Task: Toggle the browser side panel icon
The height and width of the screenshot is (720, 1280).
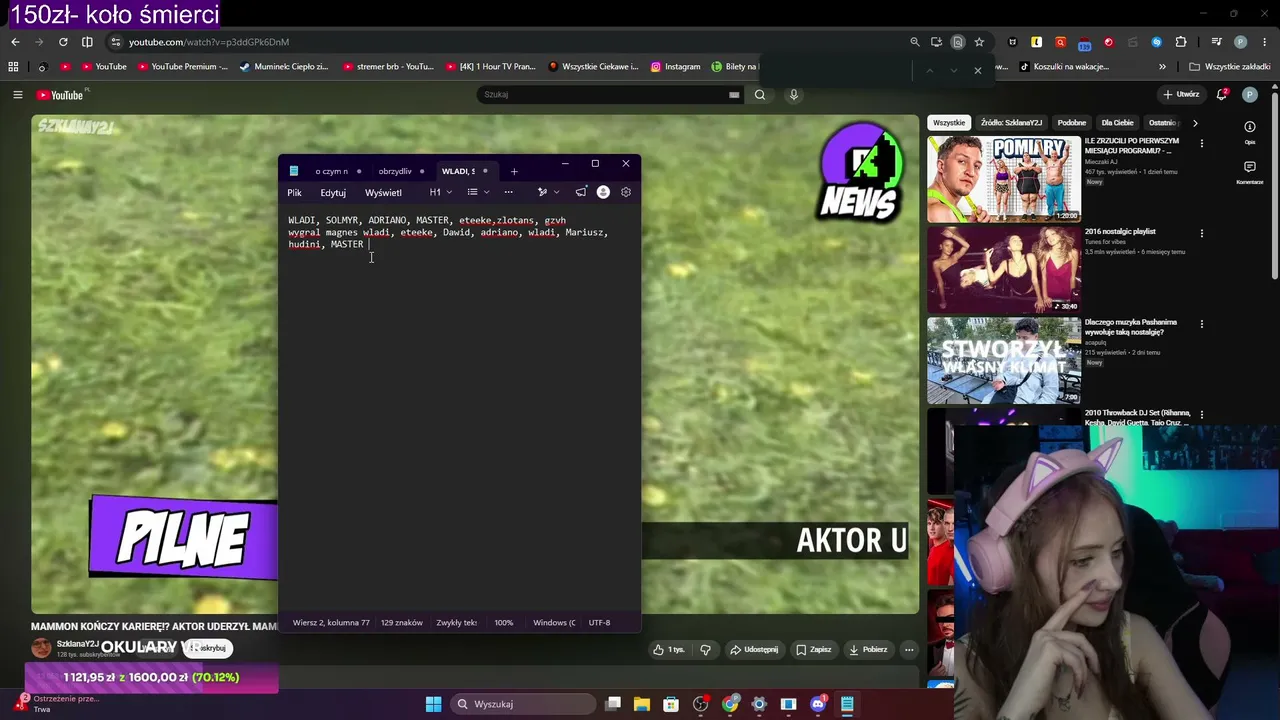Action: (87, 42)
